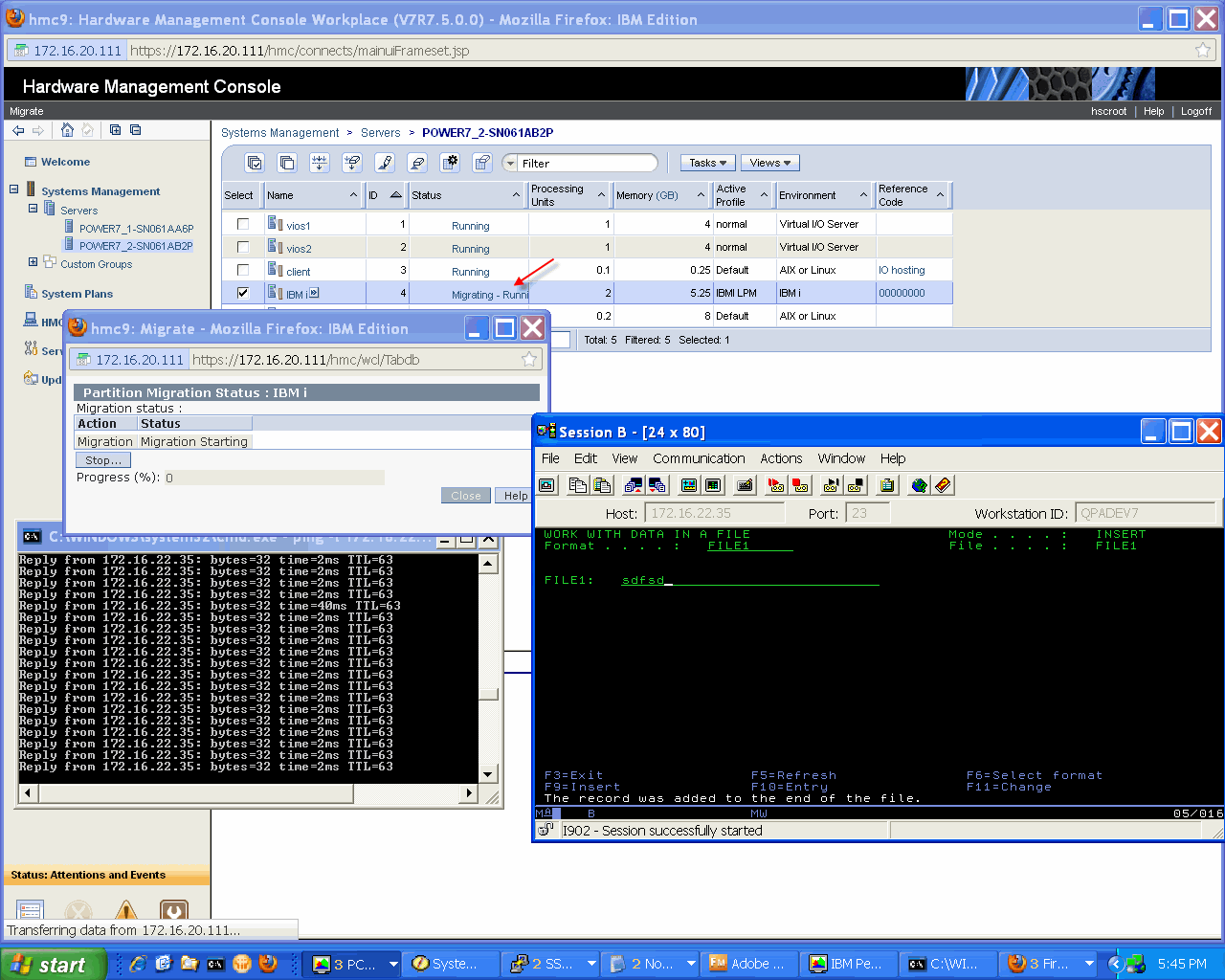
Task: Click the Paste icon in Session B toolbar
Action: point(602,485)
